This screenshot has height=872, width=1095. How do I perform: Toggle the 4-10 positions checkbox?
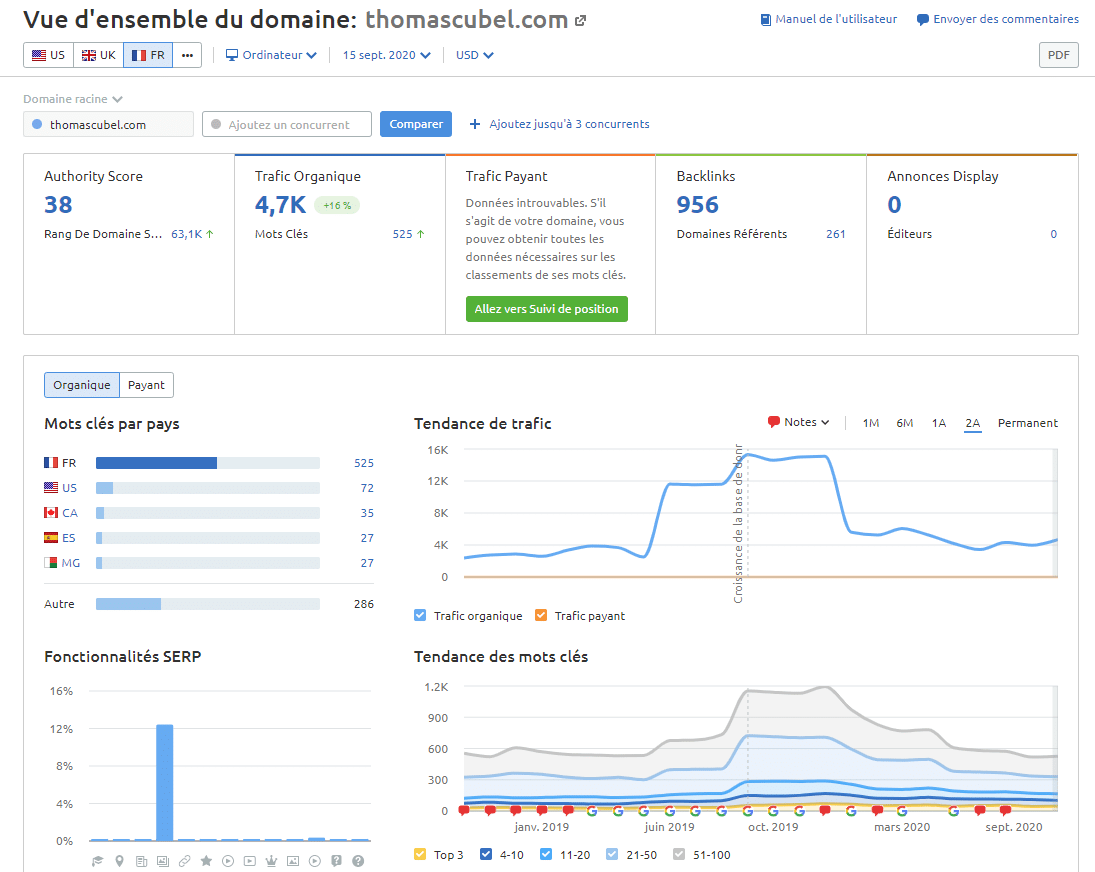[486, 854]
